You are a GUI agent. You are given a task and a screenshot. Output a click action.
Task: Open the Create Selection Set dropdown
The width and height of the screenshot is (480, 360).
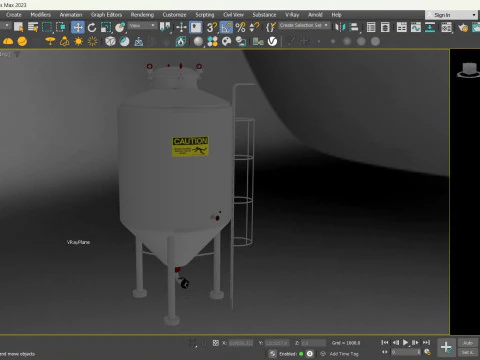[x=304, y=25]
